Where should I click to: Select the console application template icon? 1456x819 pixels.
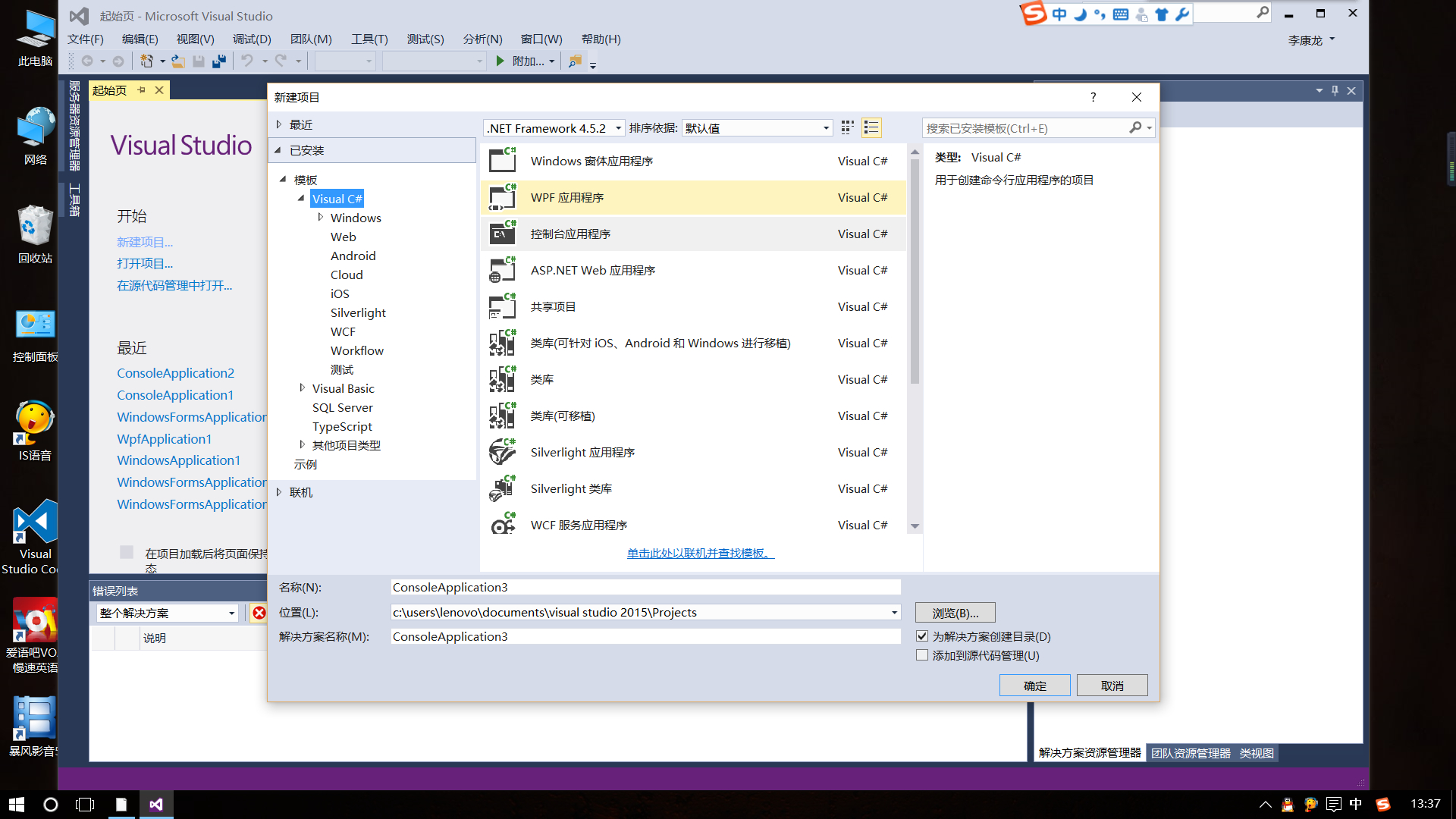[x=502, y=234]
